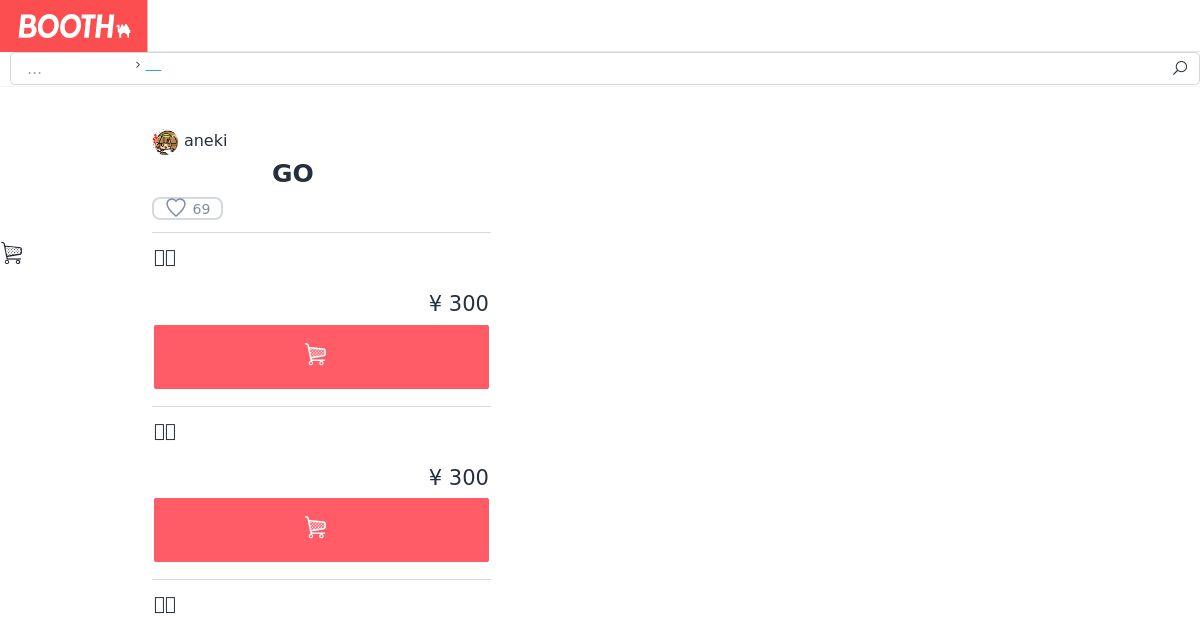Click the breadcrumb chevron separator

(138, 64)
